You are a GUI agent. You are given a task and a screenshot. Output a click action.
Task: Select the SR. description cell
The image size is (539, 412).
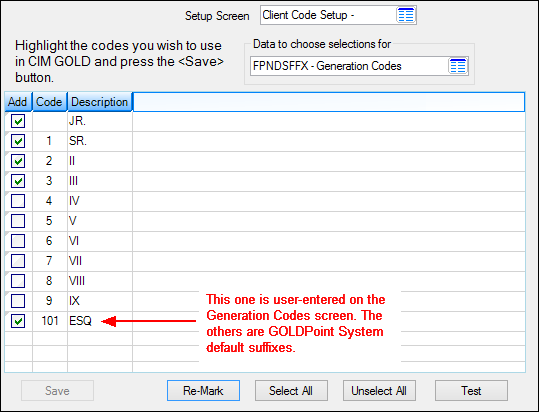[x=100, y=141]
